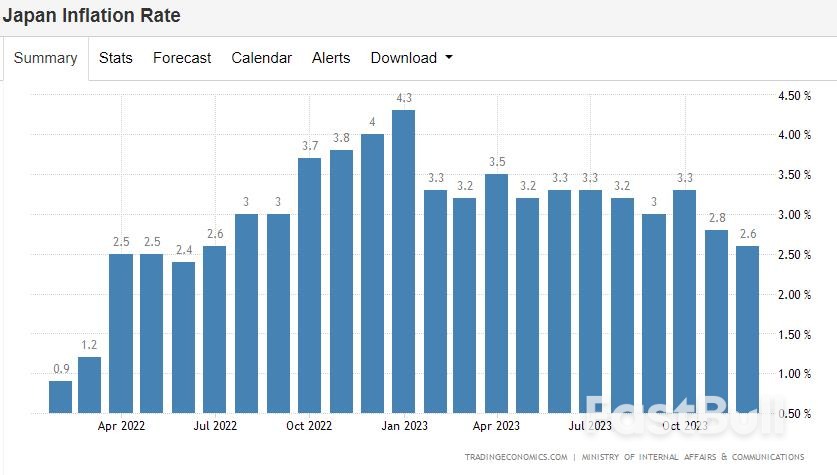The image size is (837, 475).
Task: Select the 2.6 bar above Jul 2022
Action: [x=215, y=329]
